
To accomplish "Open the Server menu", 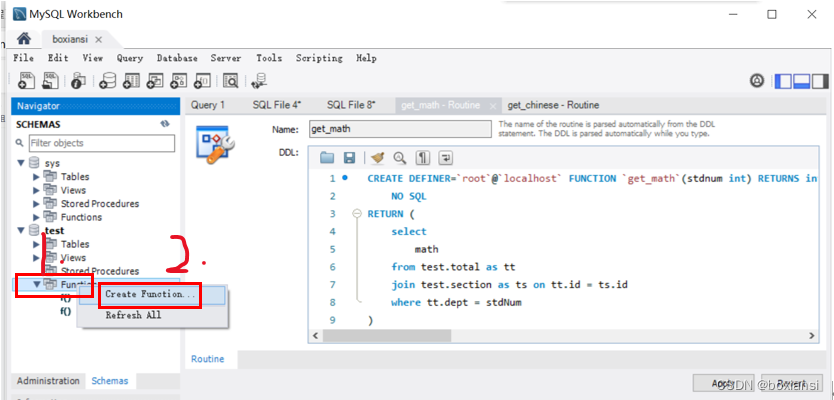I will pos(226,58).
